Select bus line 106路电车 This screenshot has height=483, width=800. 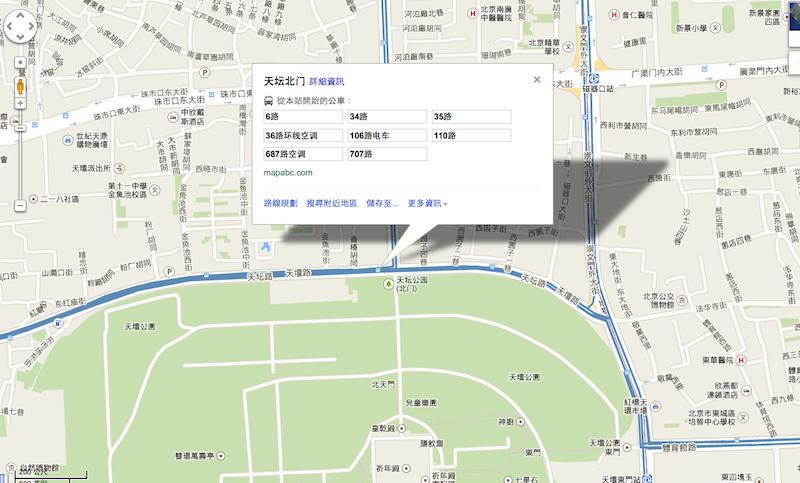pos(387,136)
